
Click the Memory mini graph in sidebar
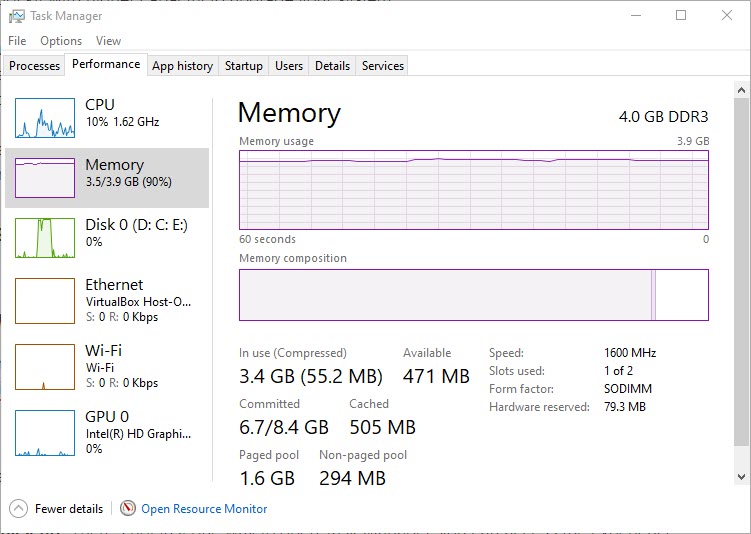click(x=45, y=178)
